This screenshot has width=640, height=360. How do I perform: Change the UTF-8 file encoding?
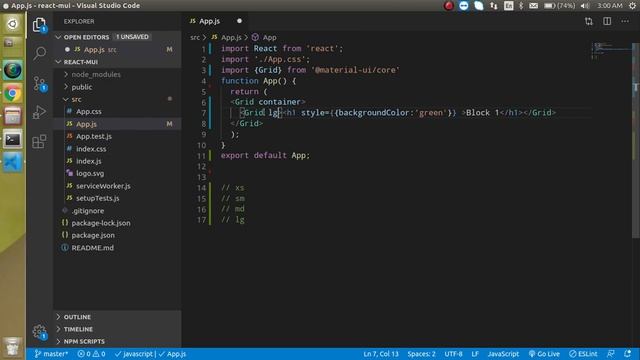[453, 354]
